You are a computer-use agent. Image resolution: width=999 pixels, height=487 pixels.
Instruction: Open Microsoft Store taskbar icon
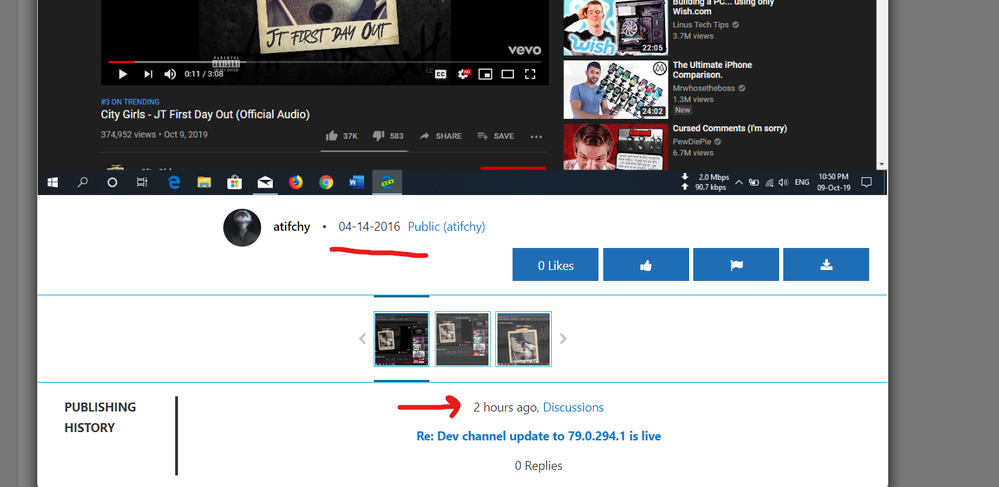[234, 182]
